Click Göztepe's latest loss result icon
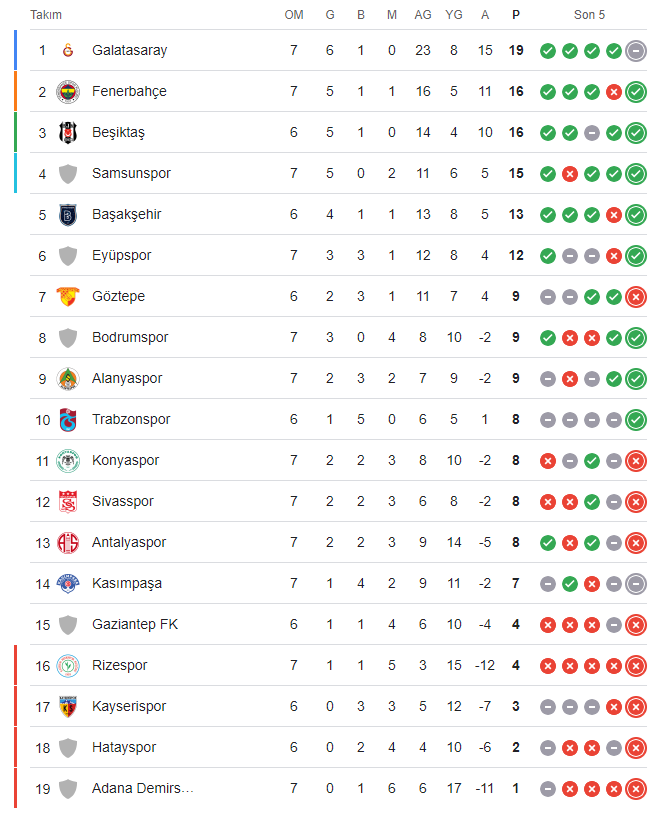 click(x=636, y=297)
